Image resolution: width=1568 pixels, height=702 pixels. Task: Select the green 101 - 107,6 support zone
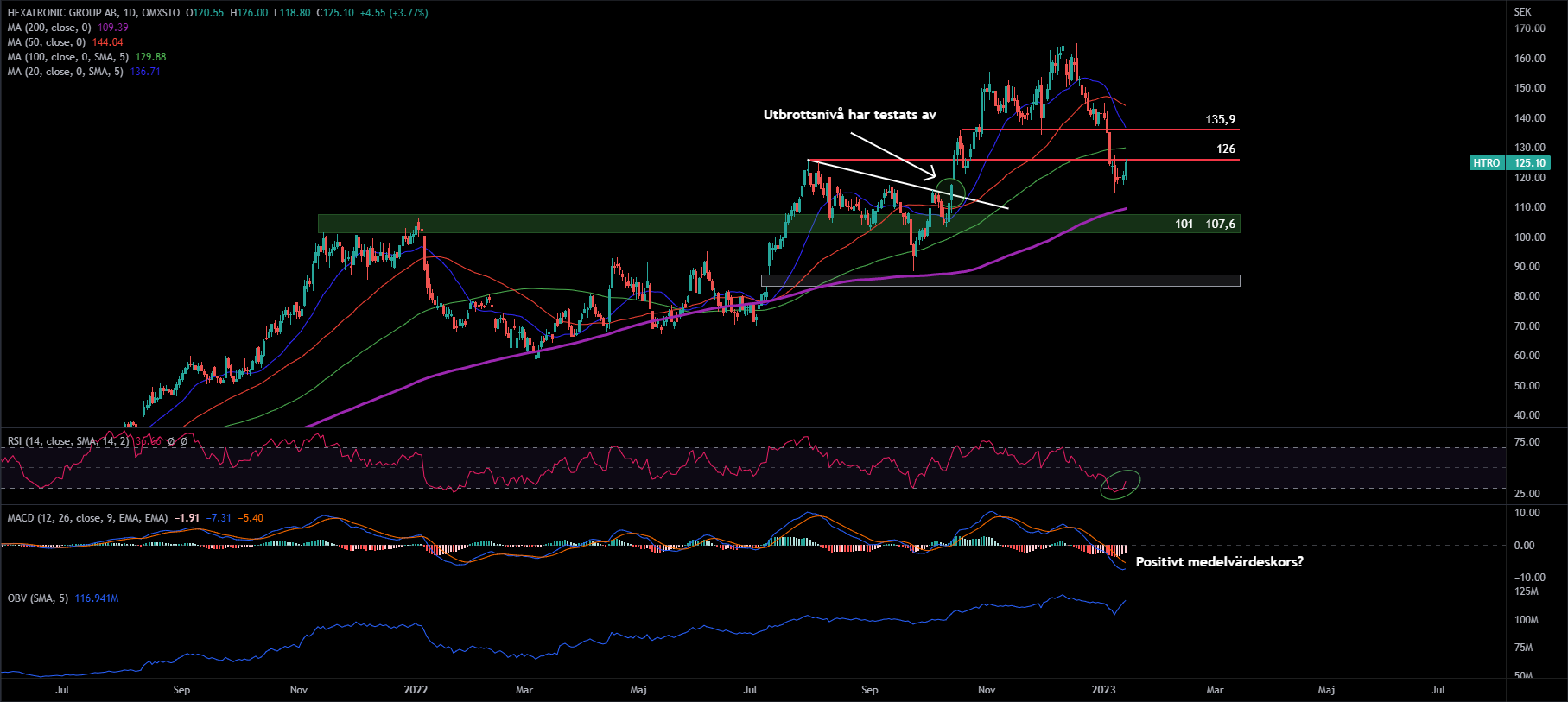pos(605,224)
